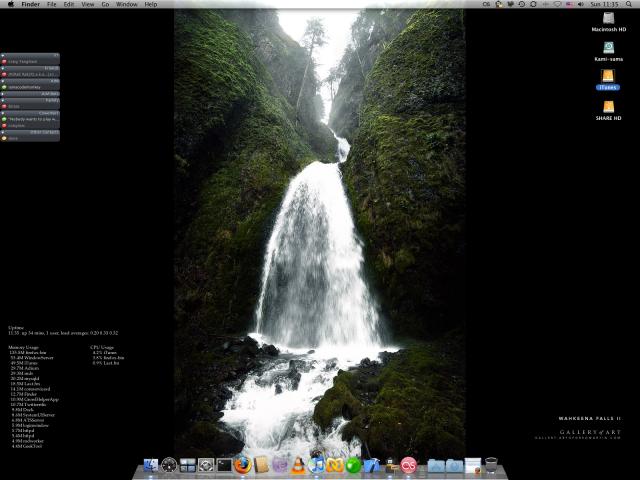Open the Dashboard gauge icon in Dock
Screen dimensions: 640x480
169,465
